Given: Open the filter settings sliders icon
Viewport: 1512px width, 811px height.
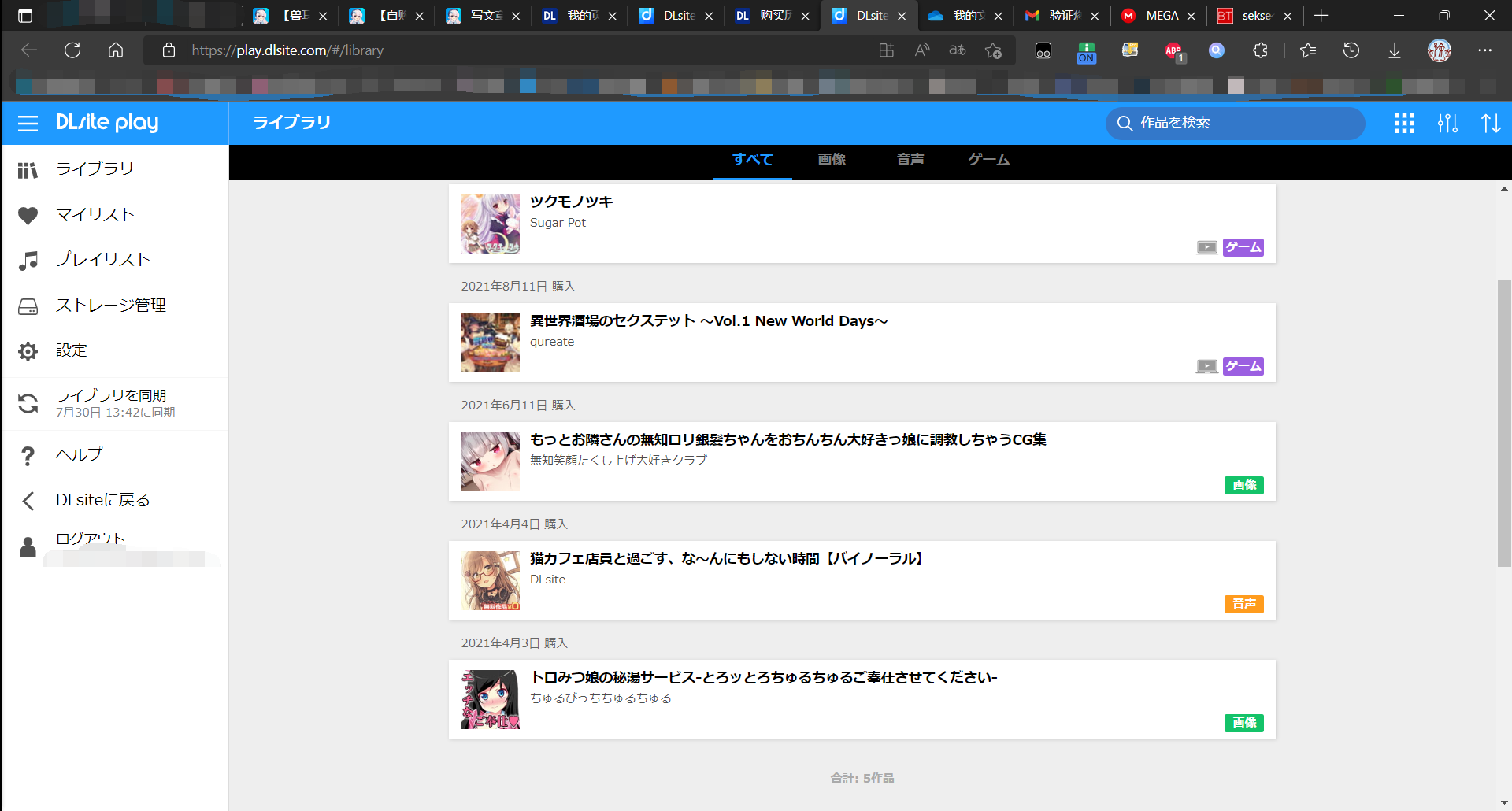Looking at the screenshot, I should point(1447,124).
